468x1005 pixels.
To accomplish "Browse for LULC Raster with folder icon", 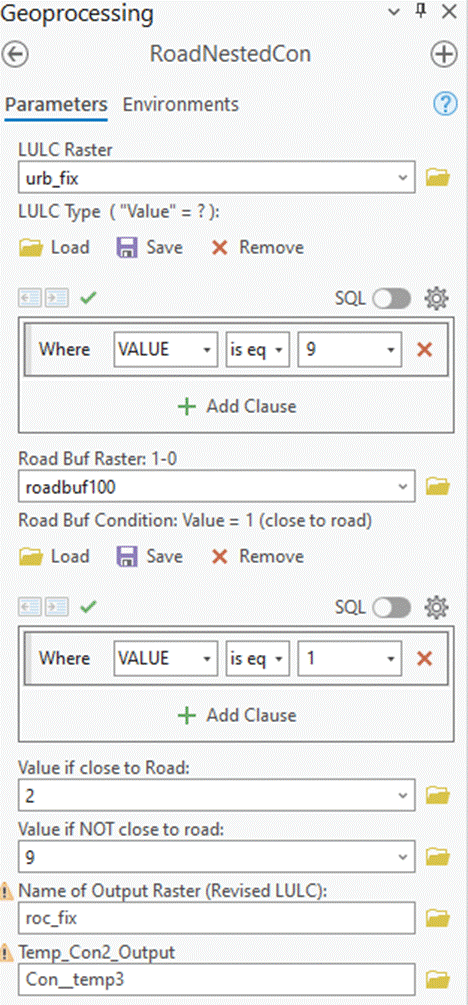I will (x=439, y=178).
